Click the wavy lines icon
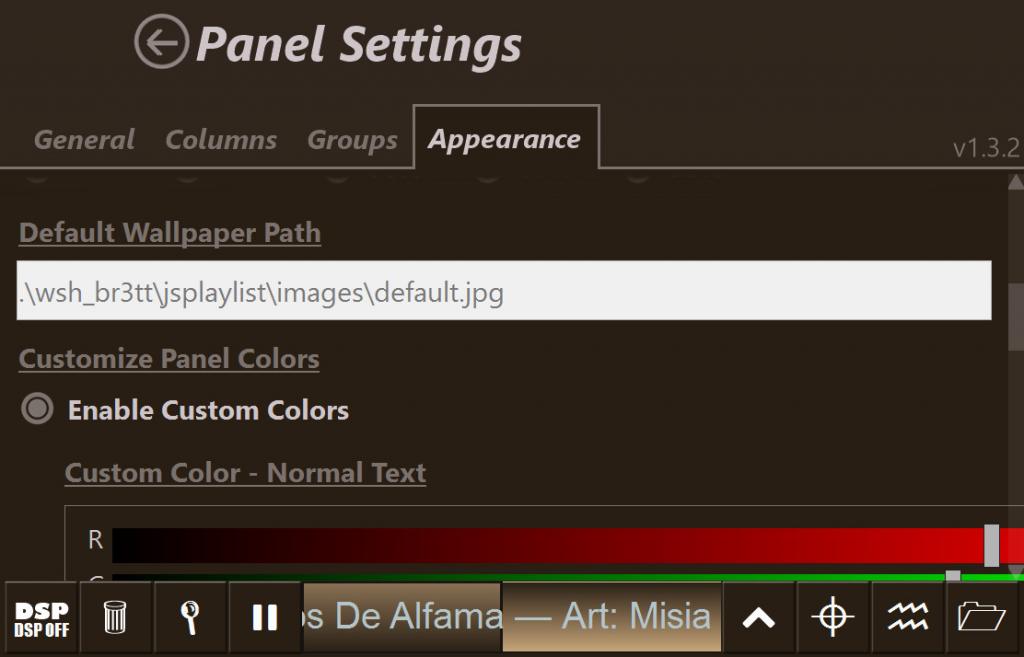 (907, 618)
